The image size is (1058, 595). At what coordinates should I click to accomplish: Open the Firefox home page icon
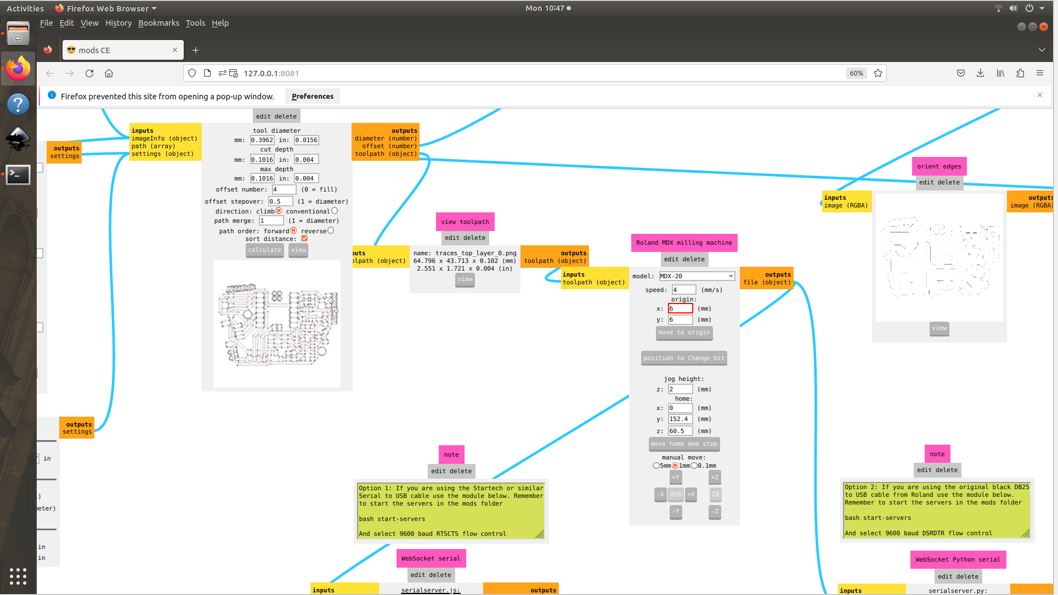109,73
